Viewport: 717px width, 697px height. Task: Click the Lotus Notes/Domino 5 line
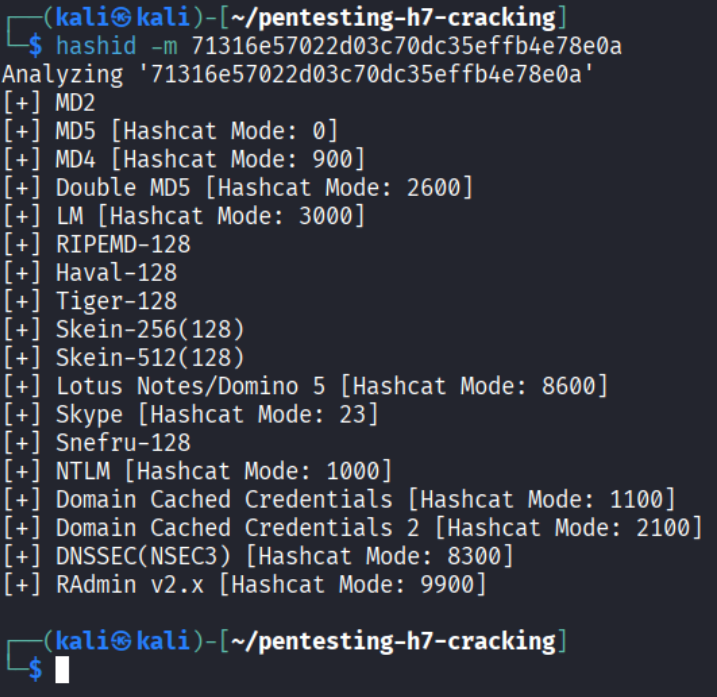point(305,386)
